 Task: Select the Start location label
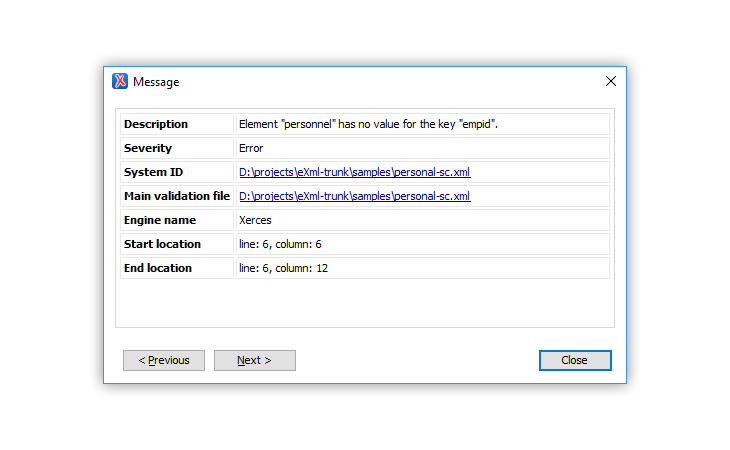(162, 244)
